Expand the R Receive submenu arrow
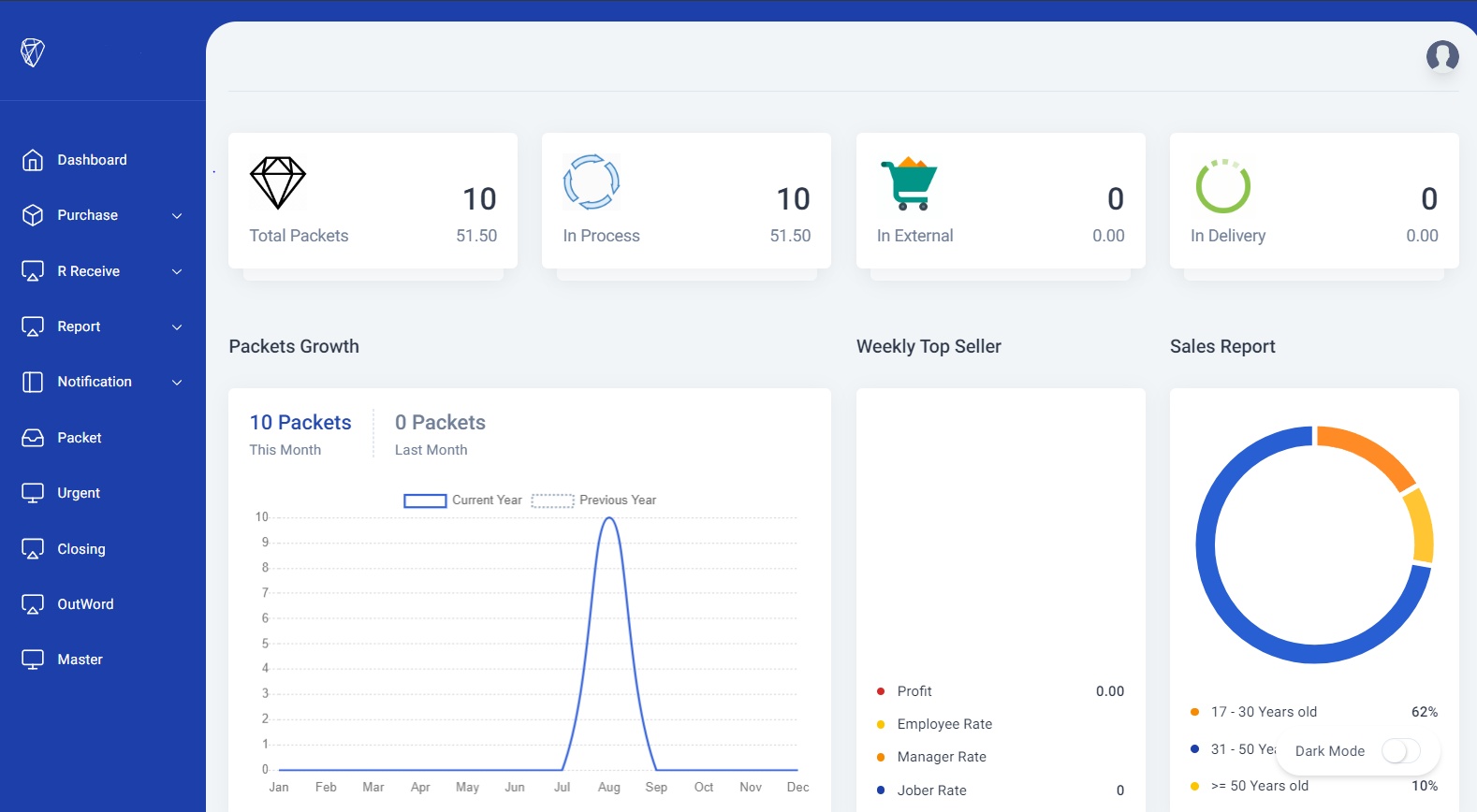Viewport: 1477px width, 812px height. coord(177,272)
